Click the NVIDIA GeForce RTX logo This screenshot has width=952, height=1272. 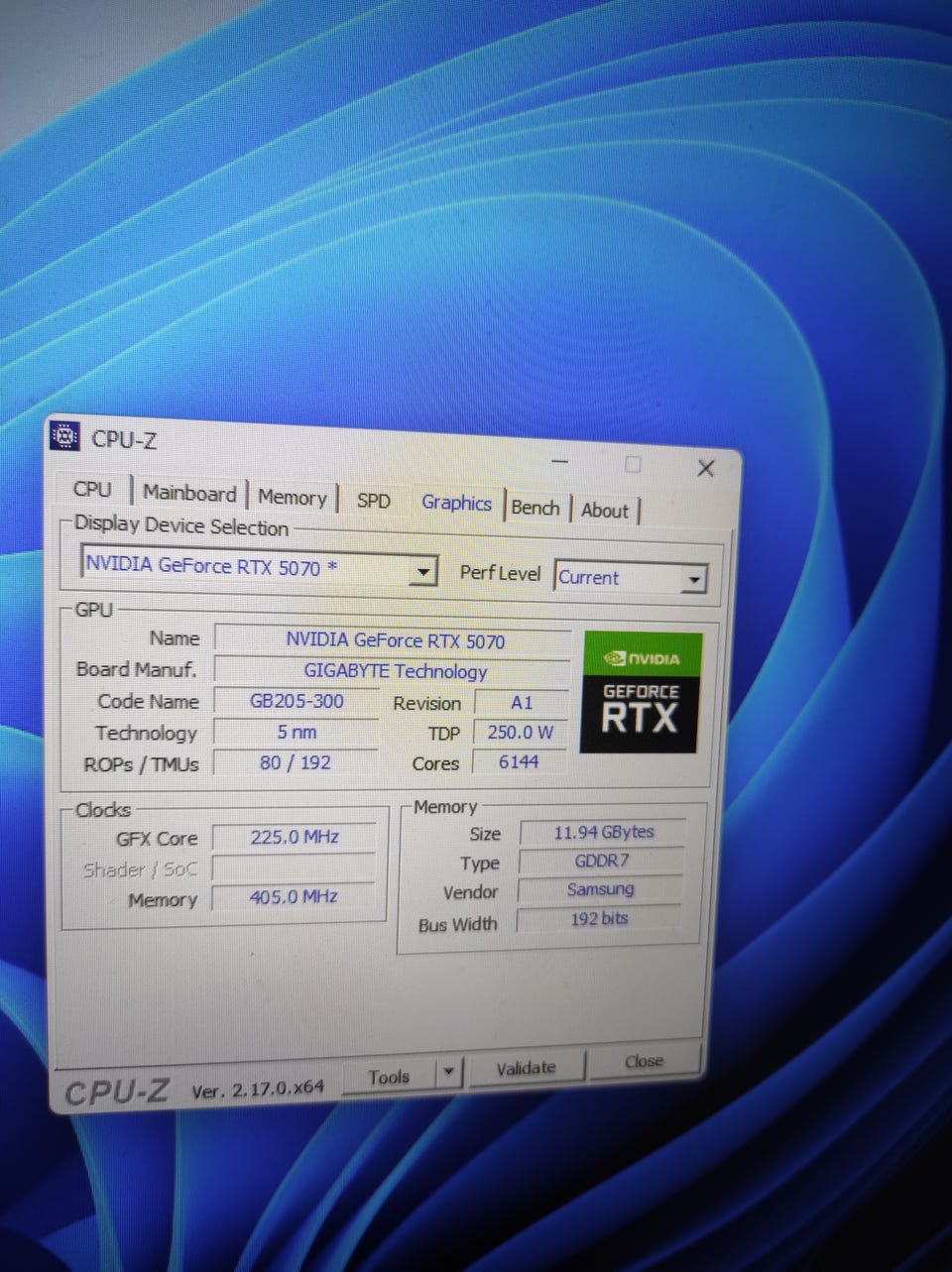point(642,691)
